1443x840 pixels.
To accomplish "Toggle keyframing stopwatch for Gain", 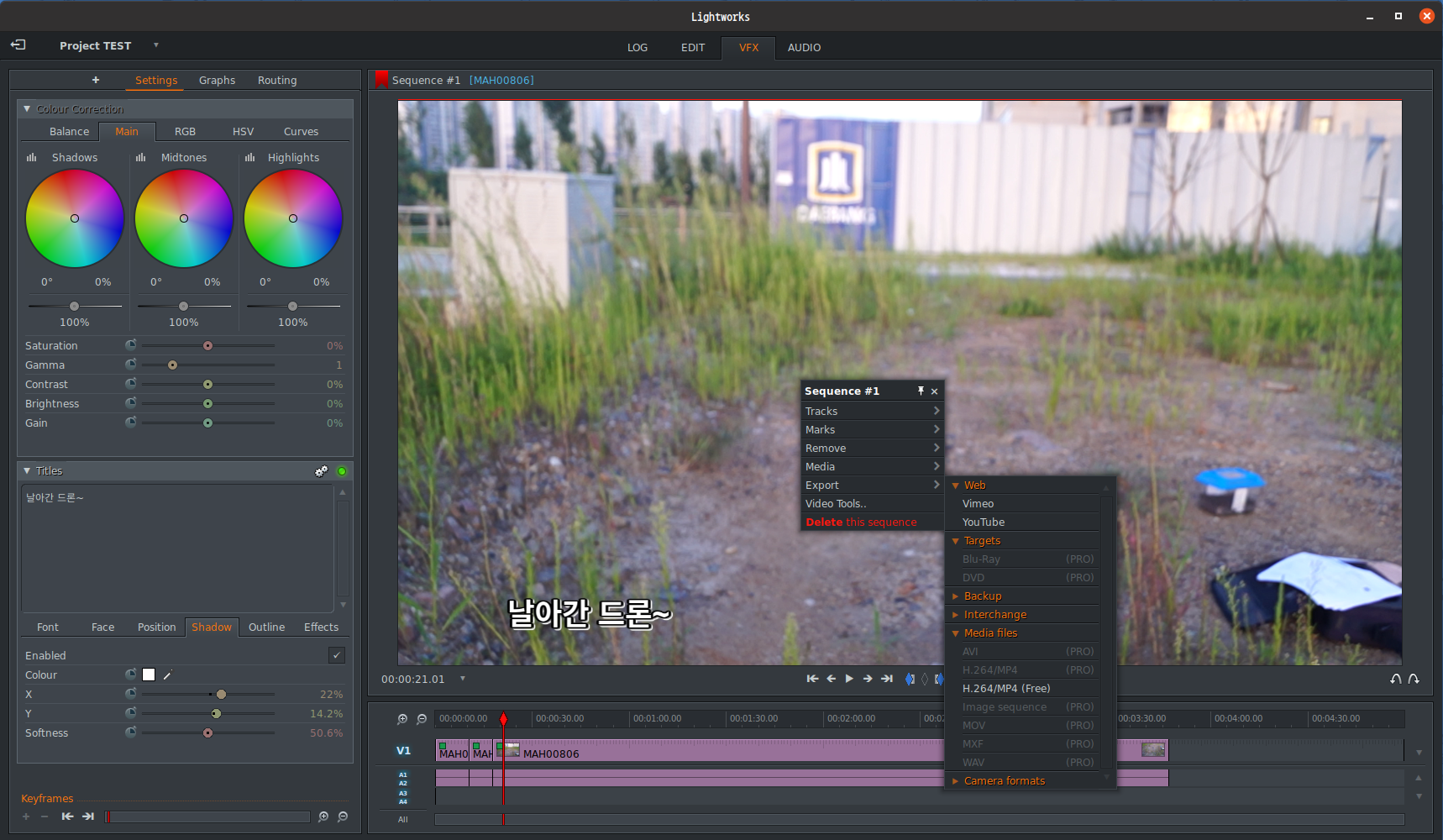I will tap(131, 423).
